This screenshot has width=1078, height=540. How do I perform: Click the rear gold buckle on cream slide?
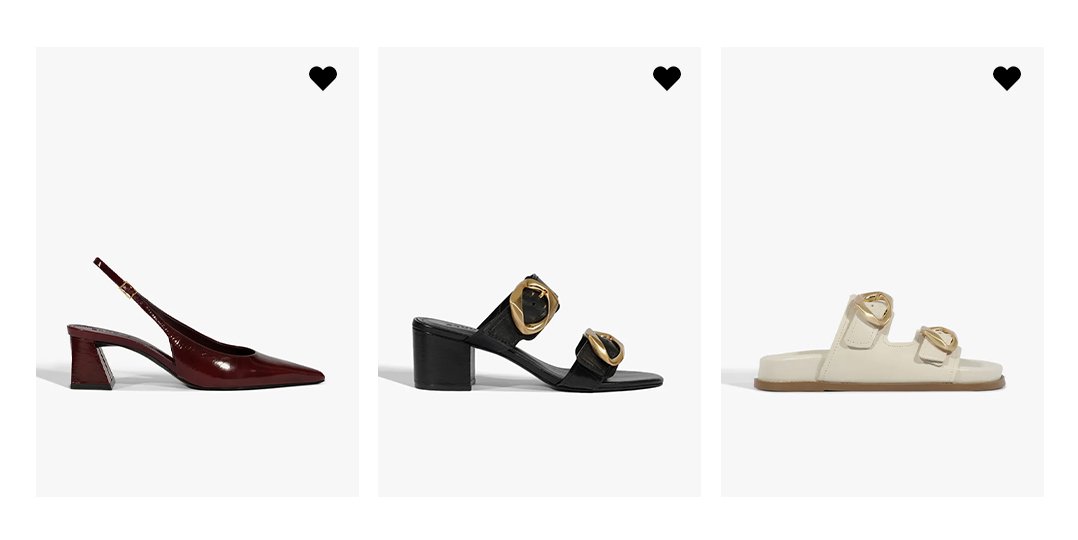(x=873, y=309)
